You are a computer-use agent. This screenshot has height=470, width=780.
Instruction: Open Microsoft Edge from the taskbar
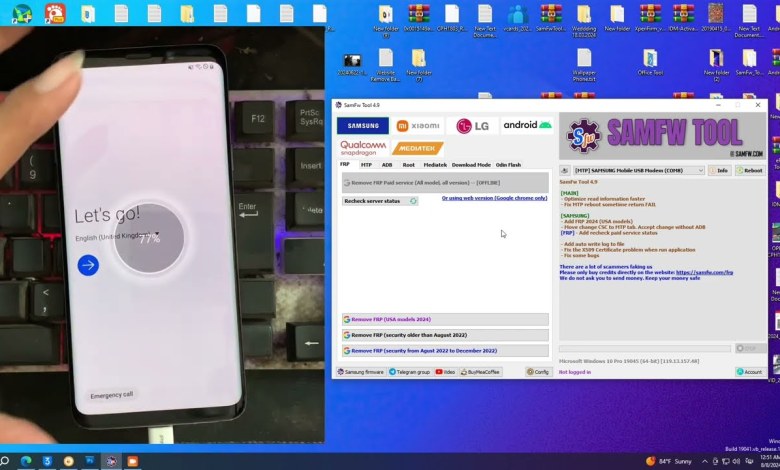coord(26,461)
